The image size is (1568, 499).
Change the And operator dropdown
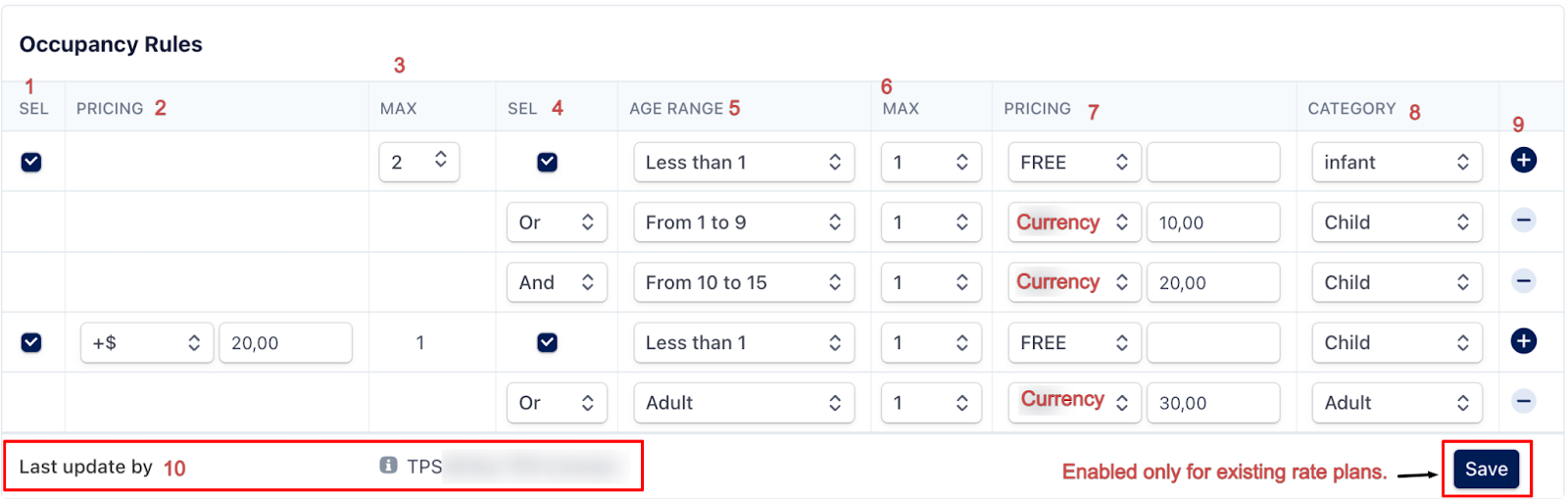coord(556,282)
